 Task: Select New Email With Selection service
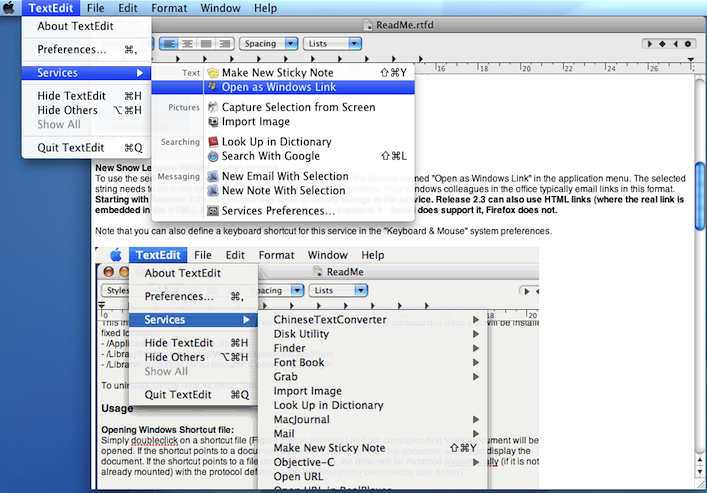283,176
